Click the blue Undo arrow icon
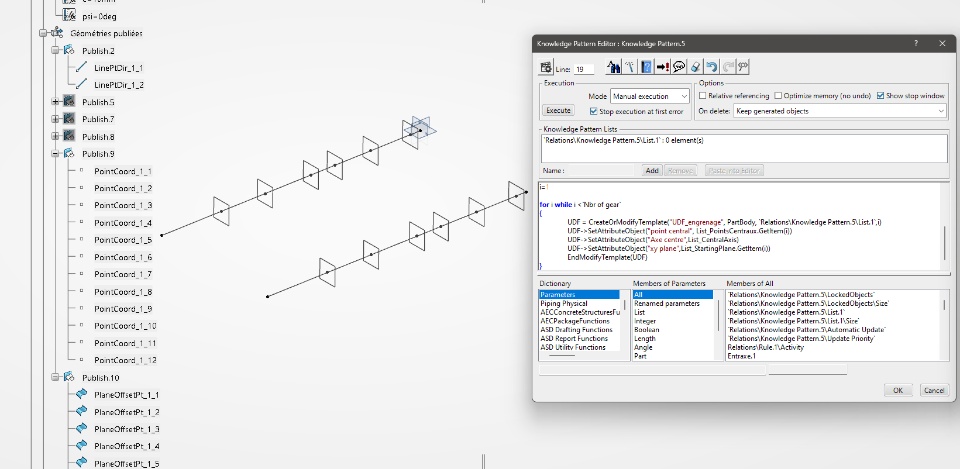960x469 pixels. click(711, 67)
